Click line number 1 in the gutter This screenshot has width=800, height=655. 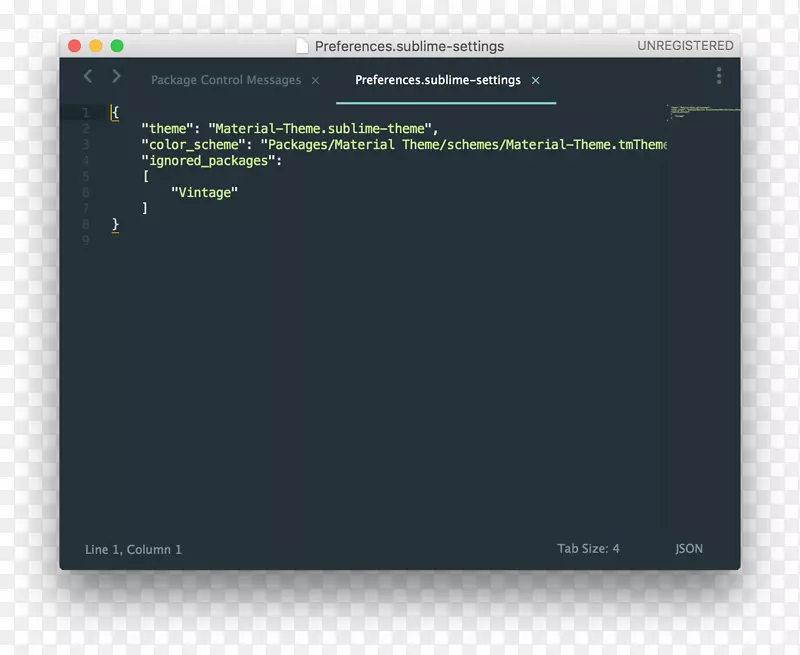pos(86,113)
